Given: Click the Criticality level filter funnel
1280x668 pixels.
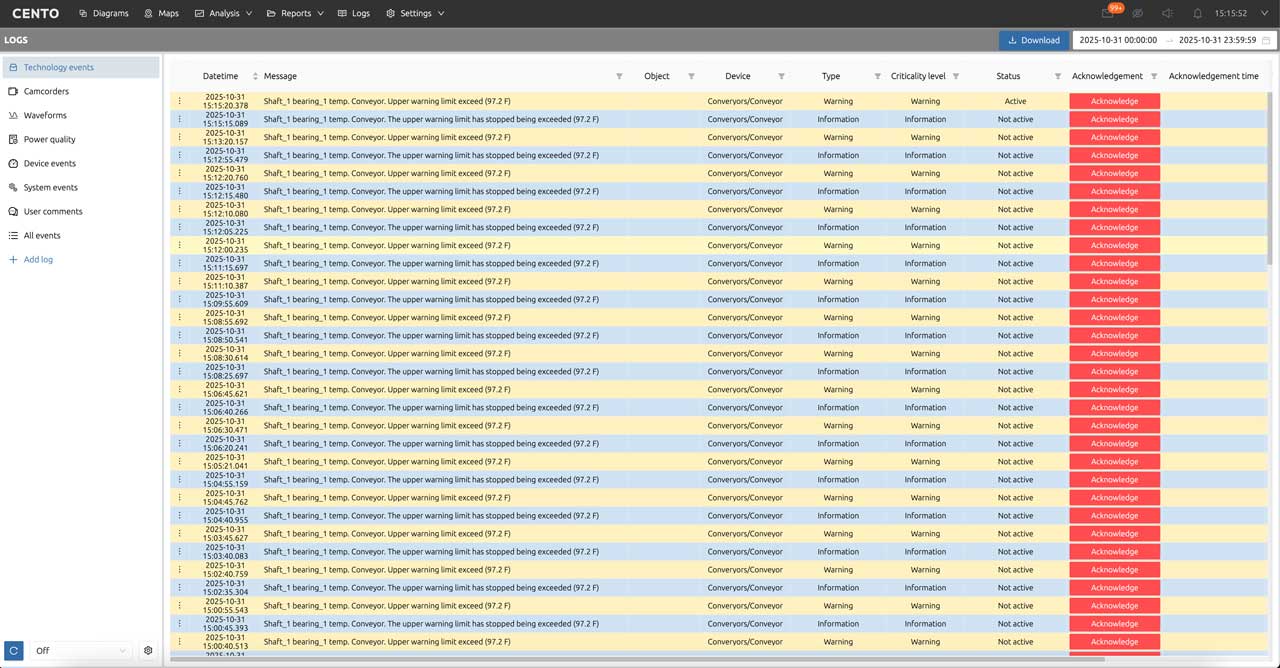Looking at the screenshot, I should click(x=956, y=76).
